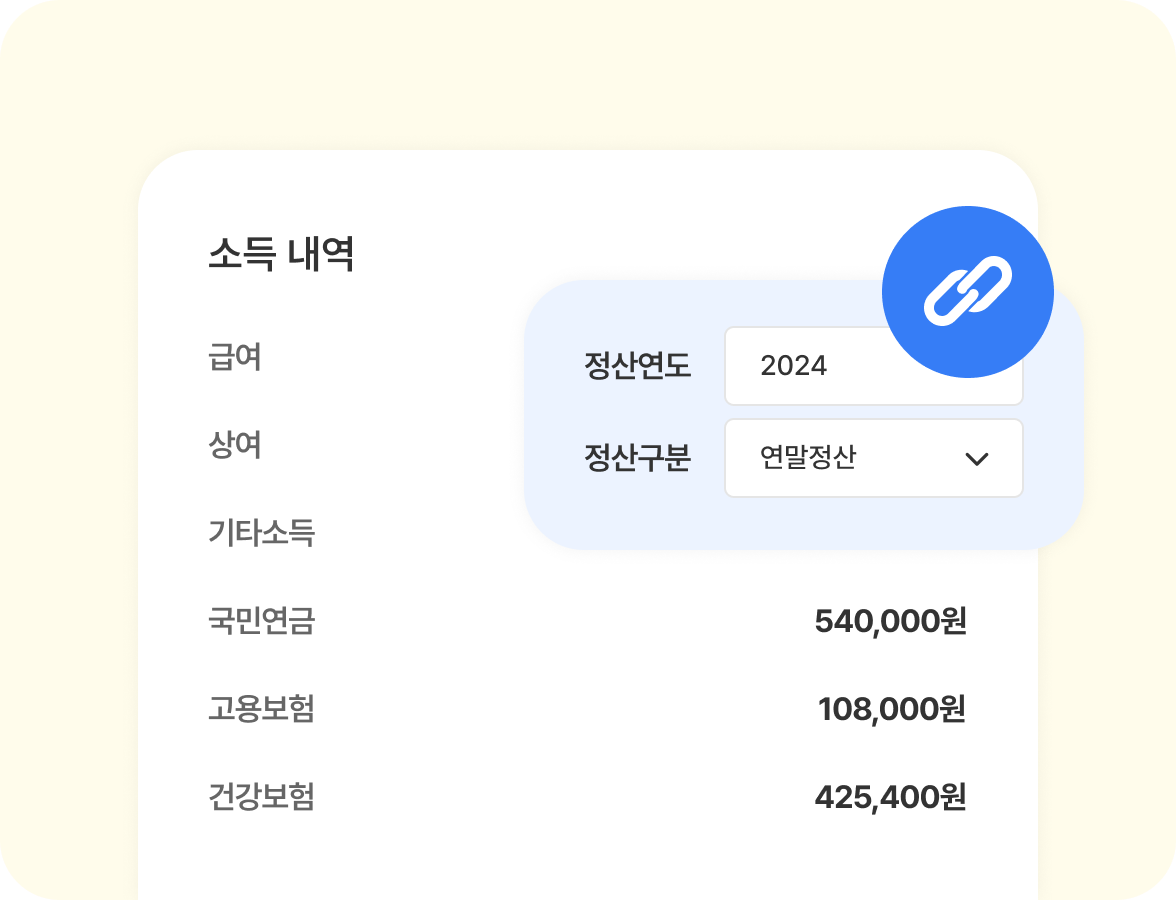Image resolution: width=1176 pixels, height=900 pixels.
Task: Click the selected 연말정산 value text
Action: click(808, 458)
